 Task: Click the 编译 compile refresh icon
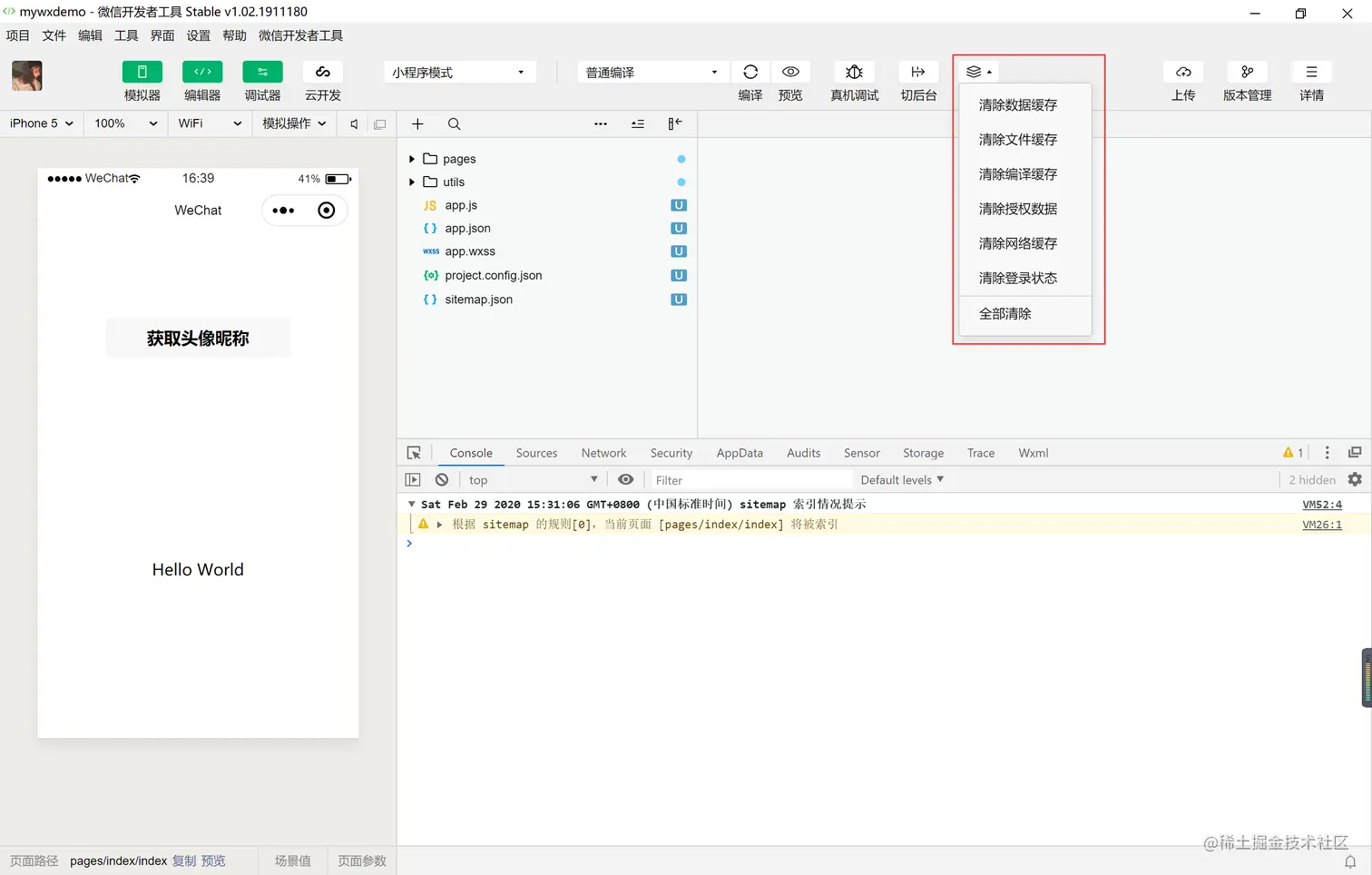pos(750,72)
